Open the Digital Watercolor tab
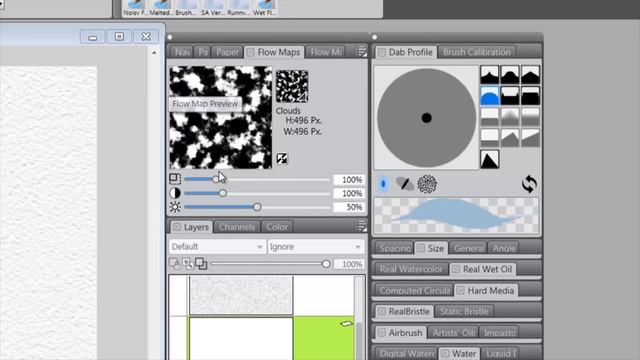Viewport: 640px width, 360px height. [406, 353]
